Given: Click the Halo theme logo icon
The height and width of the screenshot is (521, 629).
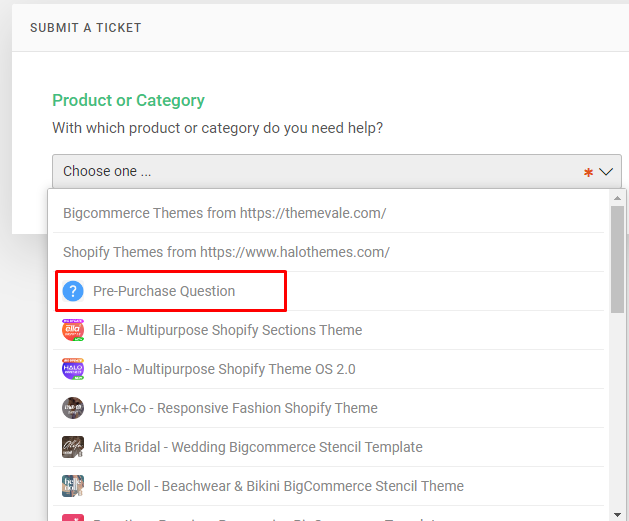Looking at the screenshot, I should tap(73, 369).
